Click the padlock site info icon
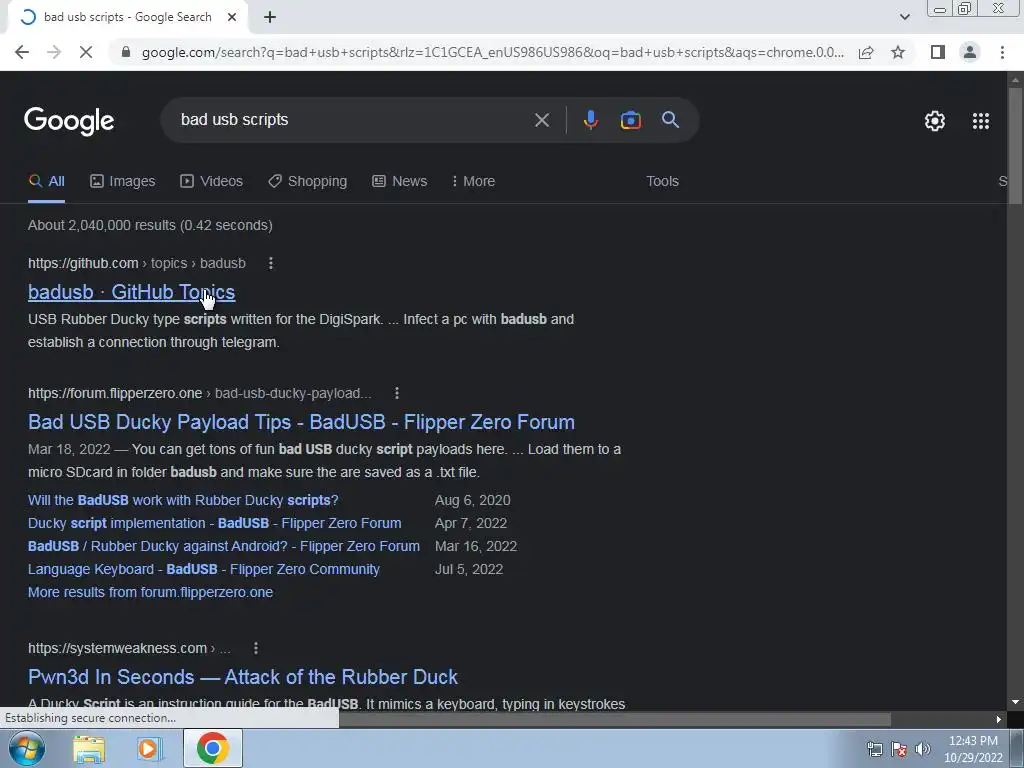This screenshot has width=1024, height=768. [126, 52]
